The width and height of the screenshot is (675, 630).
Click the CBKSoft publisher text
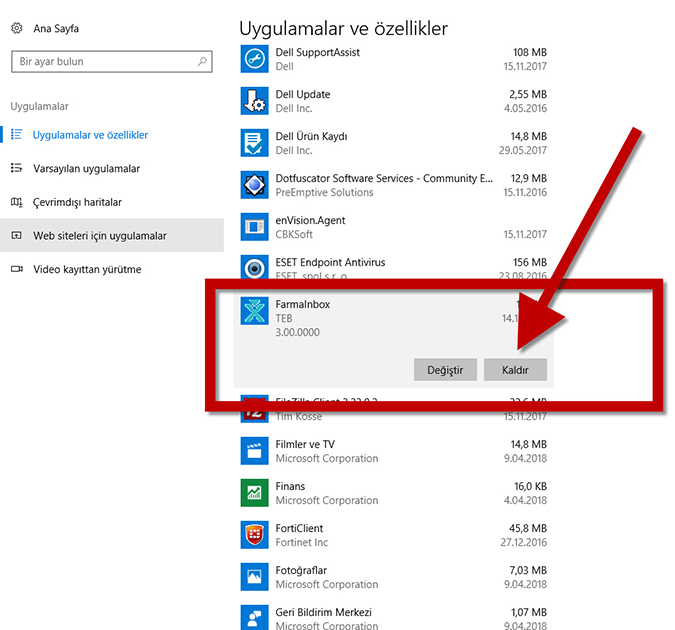click(294, 235)
